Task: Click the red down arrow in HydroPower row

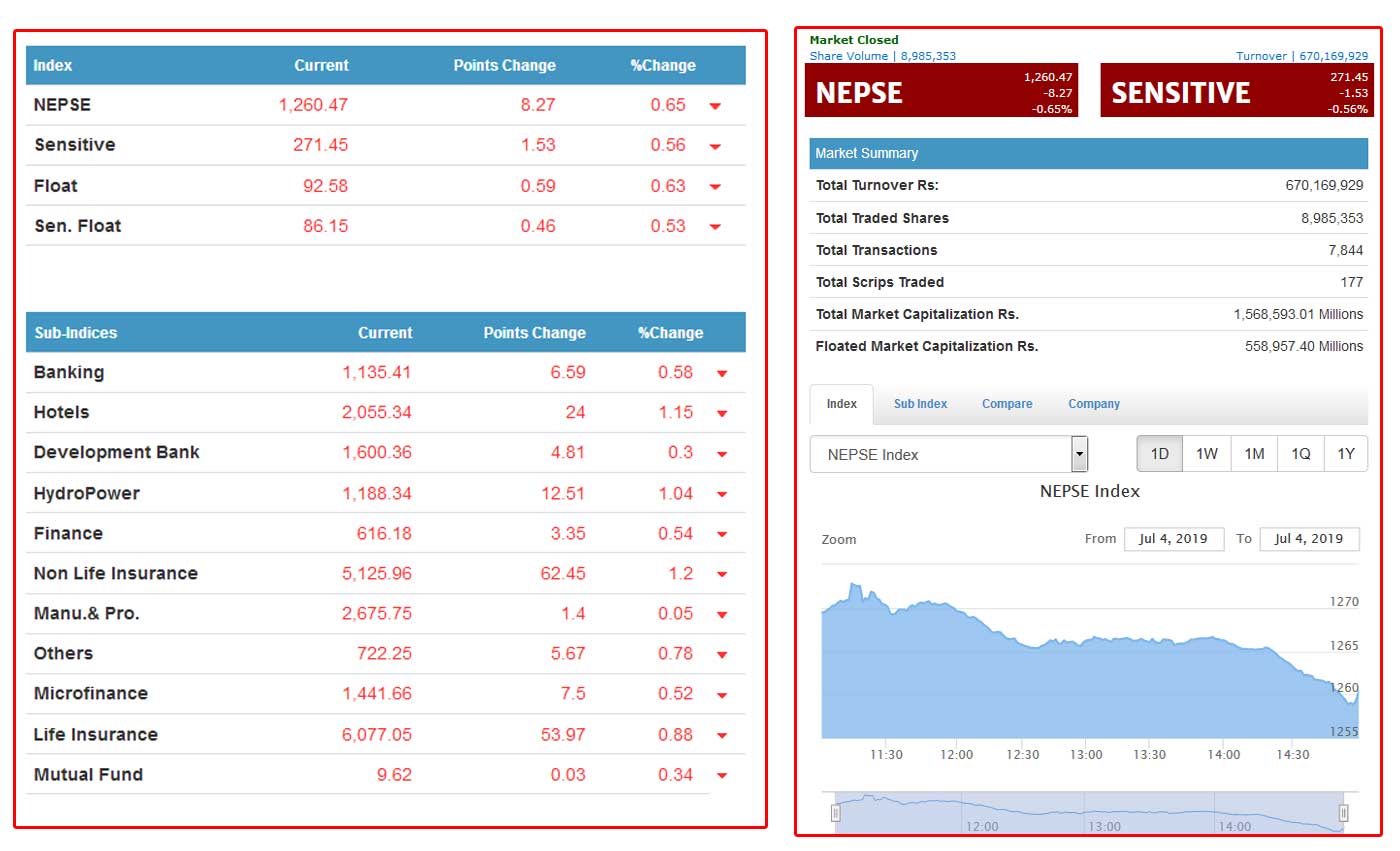Action: coord(722,494)
